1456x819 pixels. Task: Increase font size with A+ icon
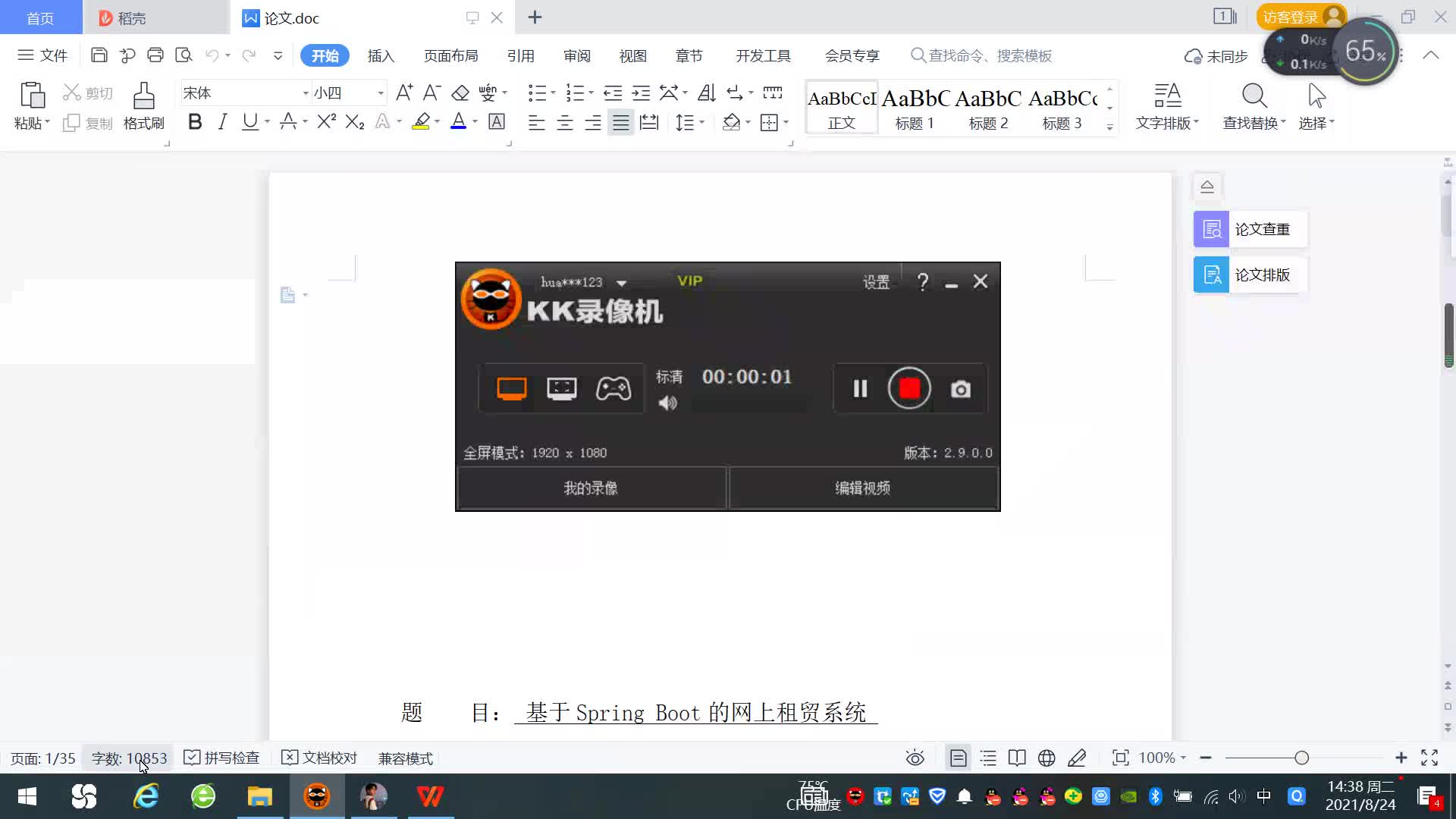coord(404,93)
